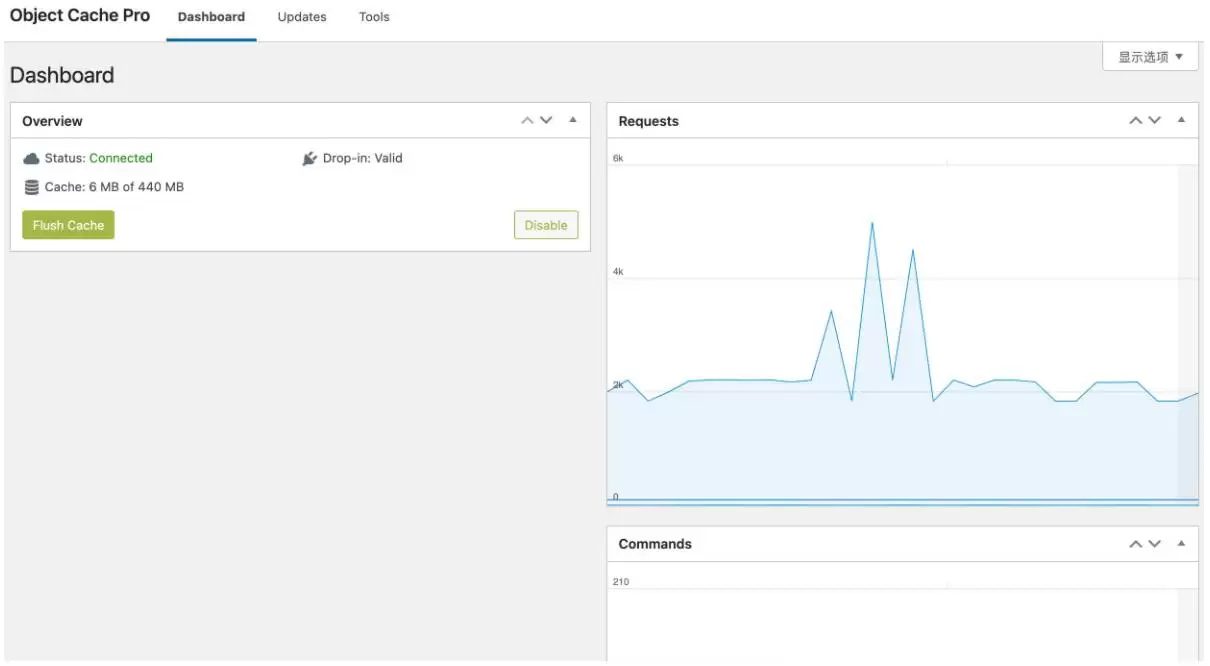
Task: Click 'Cache: 6 MB of 440 MB' text
Action: point(114,187)
